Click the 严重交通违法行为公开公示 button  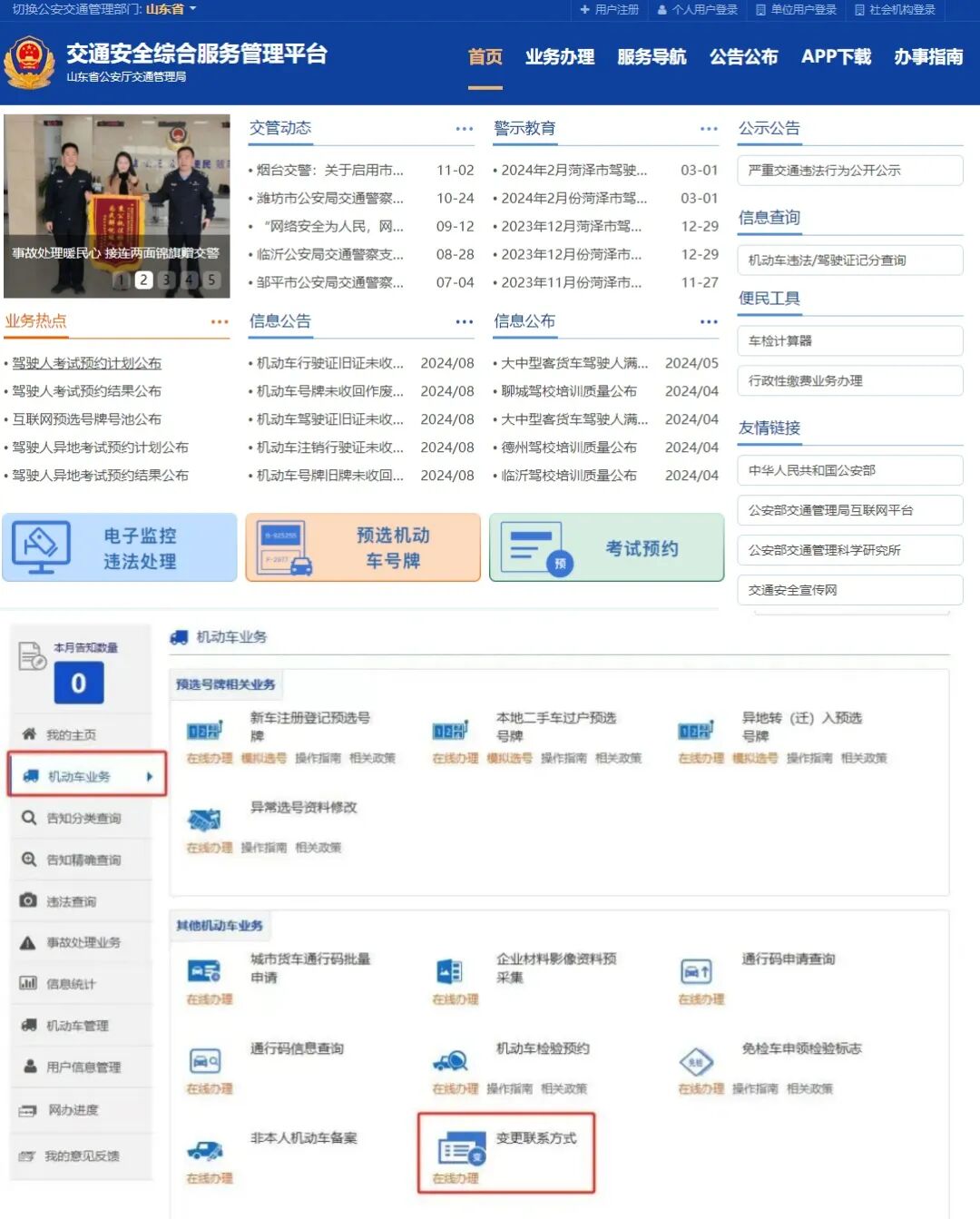850,171
